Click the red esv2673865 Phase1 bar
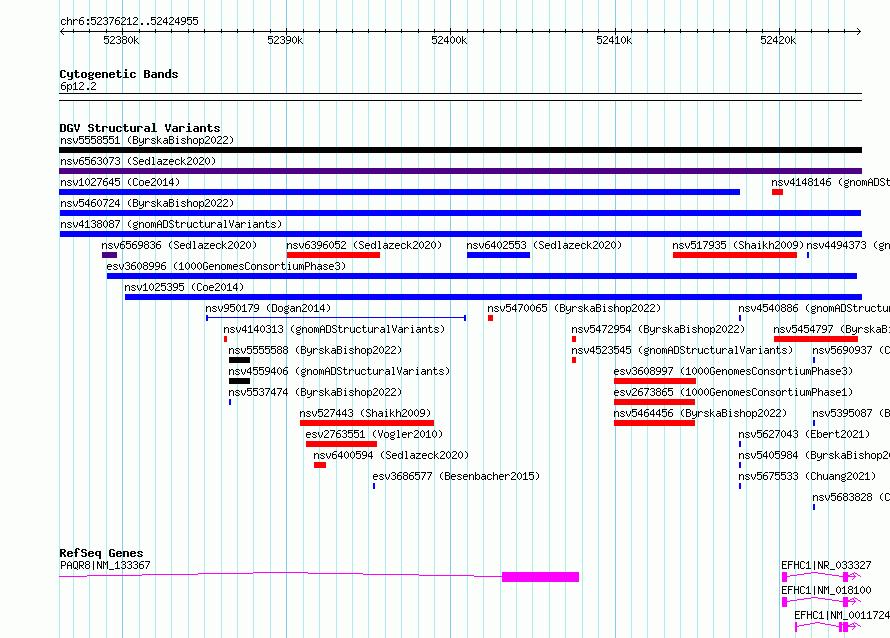This screenshot has width=890, height=638. tap(654, 402)
